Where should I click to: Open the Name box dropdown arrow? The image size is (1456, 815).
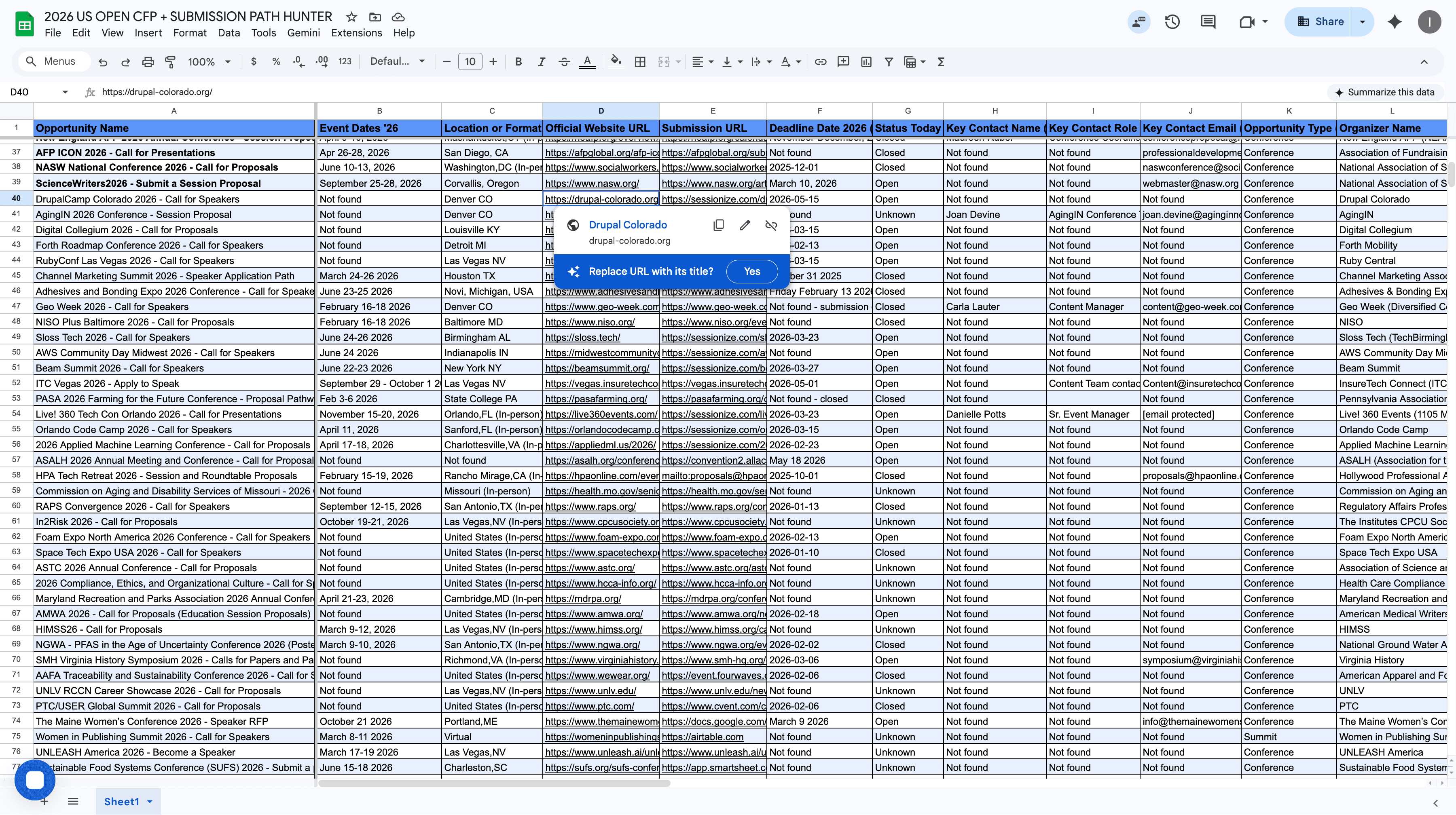click(65, 92)
